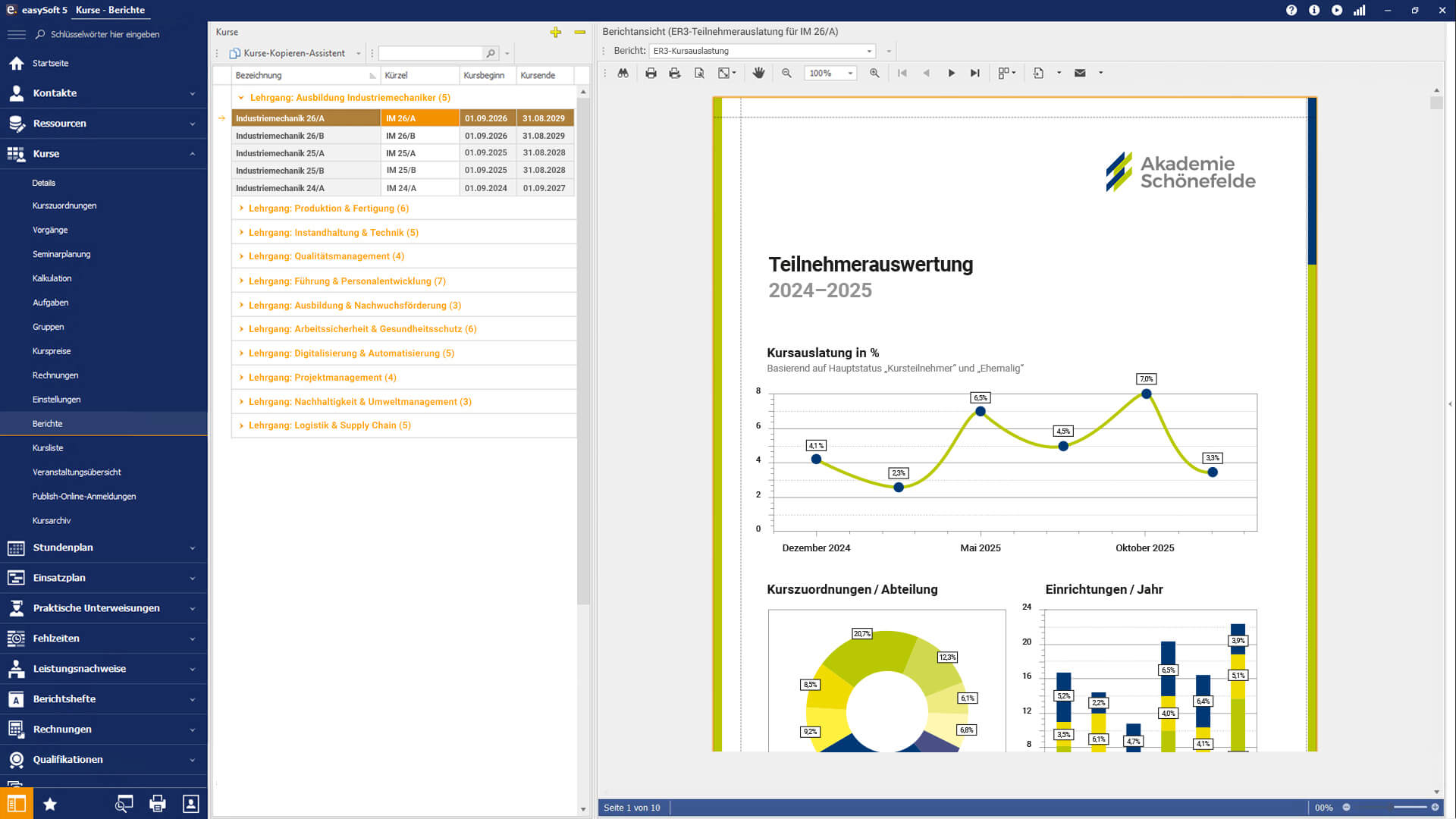Screen dimensions: 1456x819
Task: Open the 100% zoom level dropdown
Action: tap(850, 74)
